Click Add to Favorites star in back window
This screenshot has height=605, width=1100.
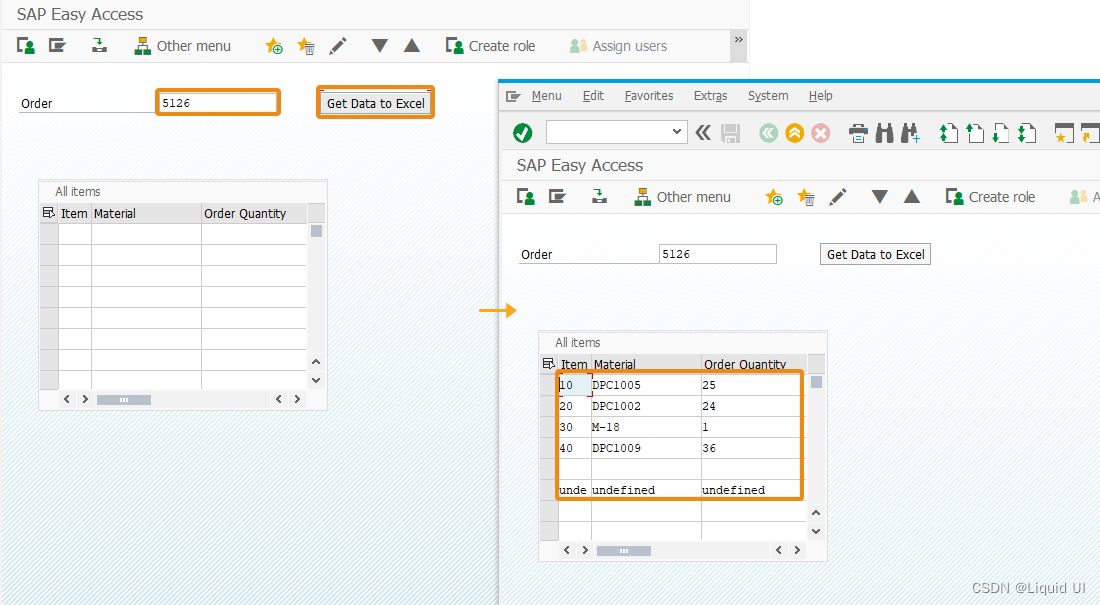(x=274, y=46)
